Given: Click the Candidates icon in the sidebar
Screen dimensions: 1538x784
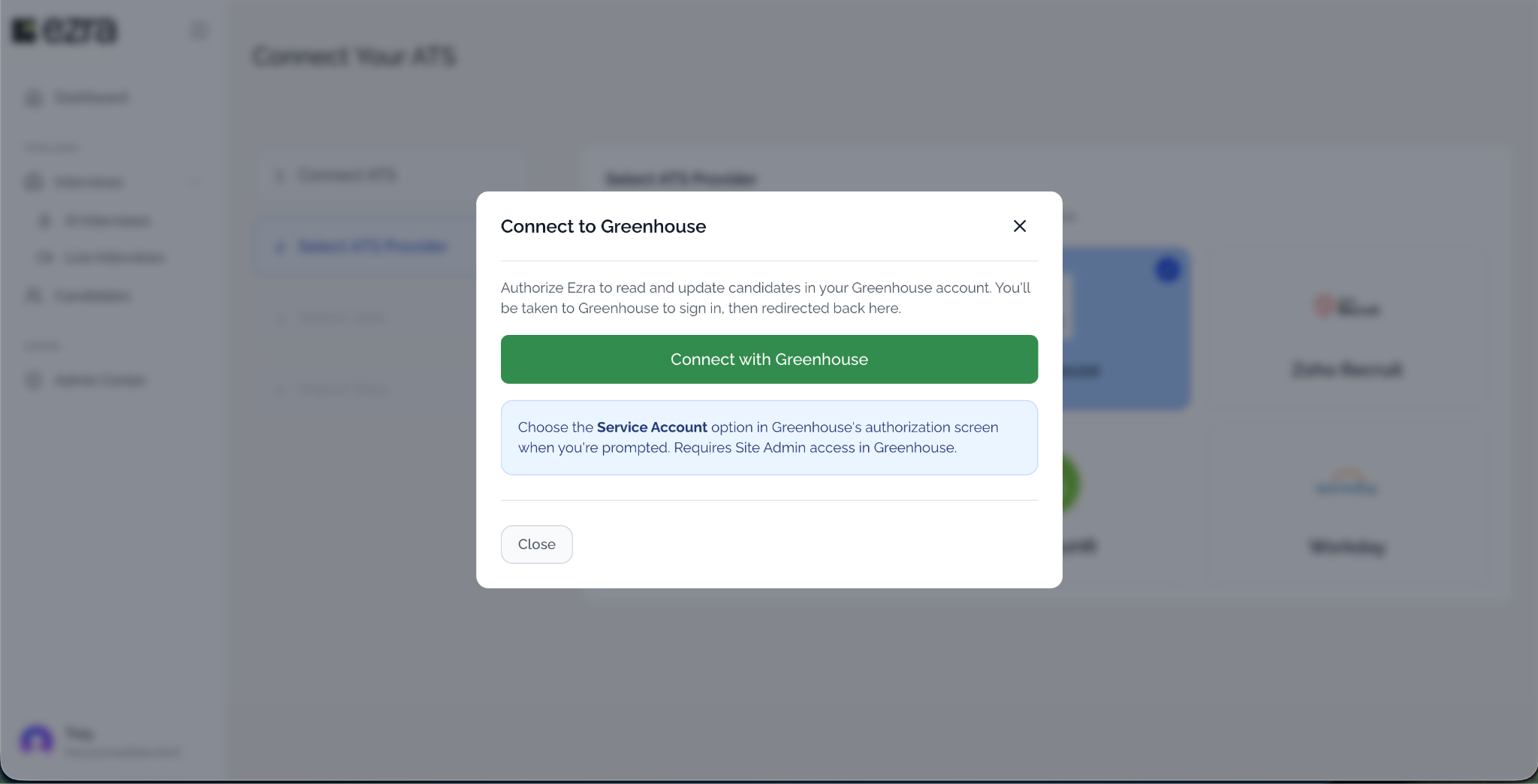Looking at the screenshot, I should point(34,295).
